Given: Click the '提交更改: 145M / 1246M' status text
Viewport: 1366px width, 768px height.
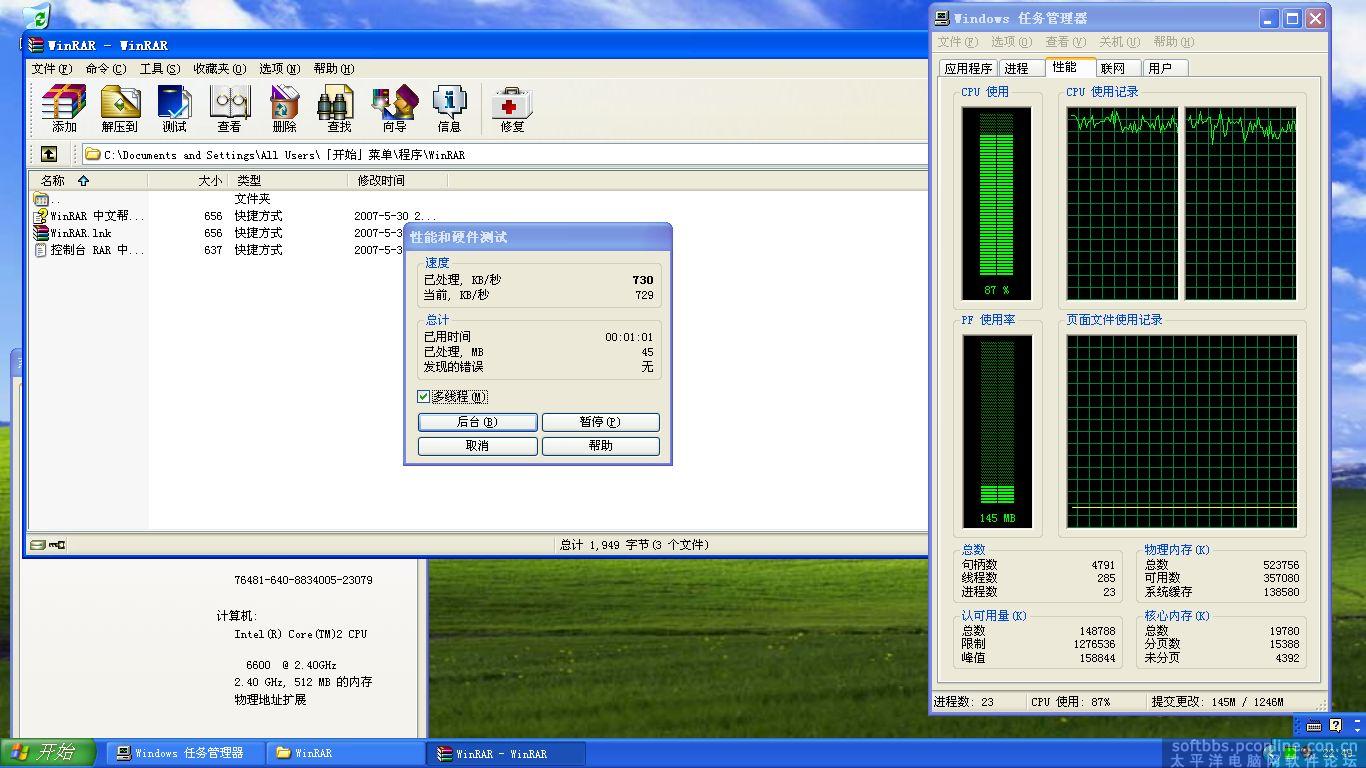Looking at the screenshot, I should point(1217,702).
